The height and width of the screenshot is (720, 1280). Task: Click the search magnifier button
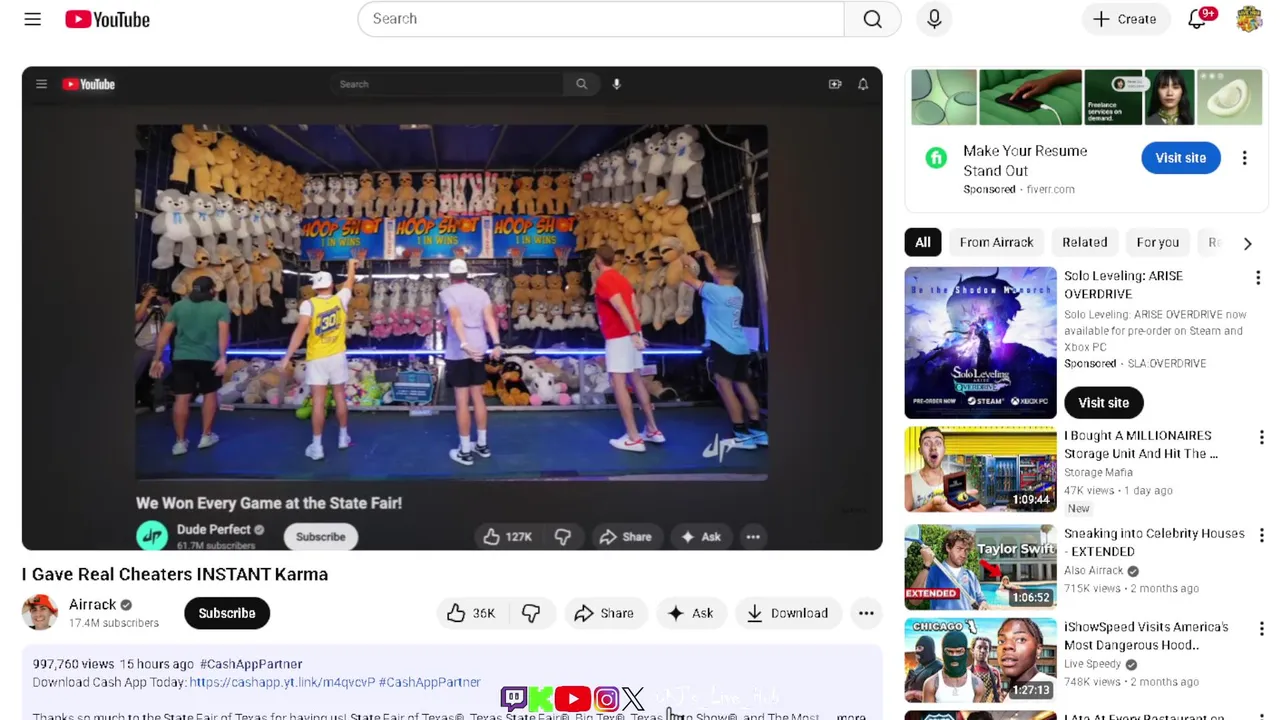coord(873,19)
